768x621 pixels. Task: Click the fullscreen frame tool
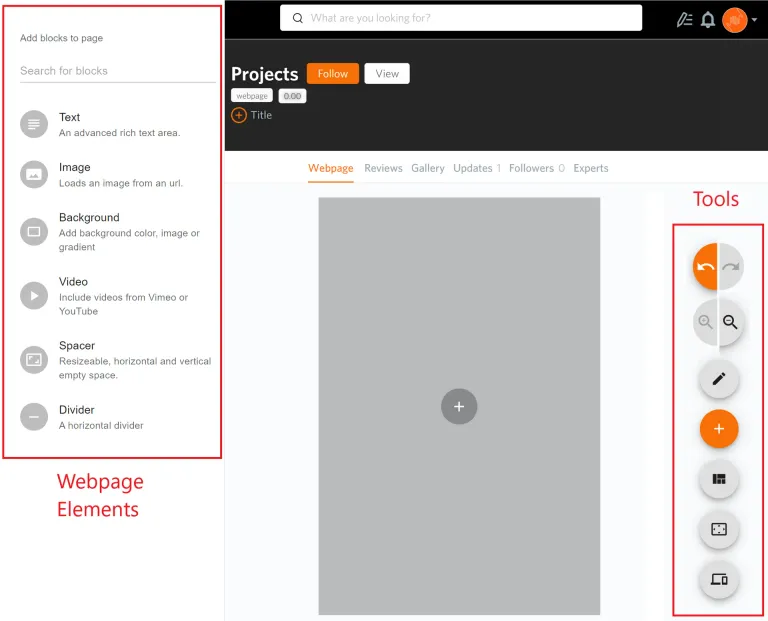719,529
